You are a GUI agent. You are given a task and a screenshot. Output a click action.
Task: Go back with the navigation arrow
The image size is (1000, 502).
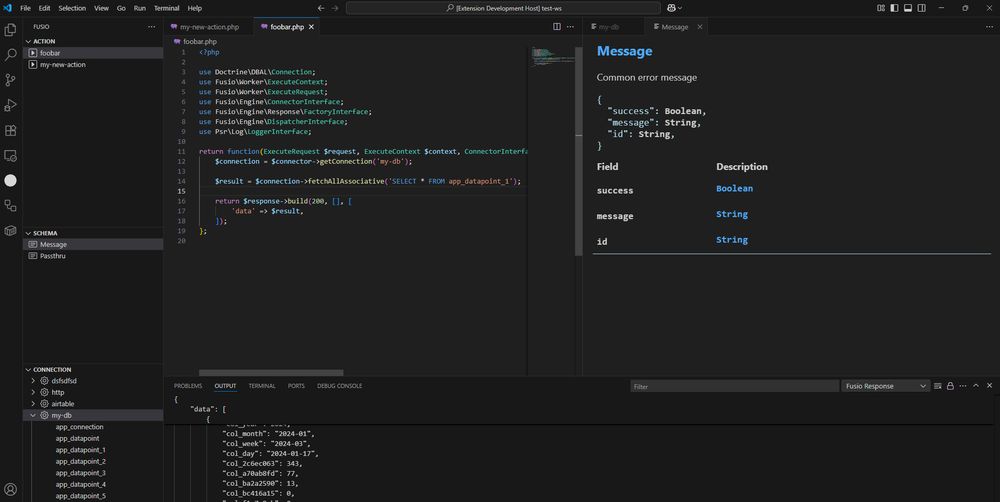tap(321, 8)
